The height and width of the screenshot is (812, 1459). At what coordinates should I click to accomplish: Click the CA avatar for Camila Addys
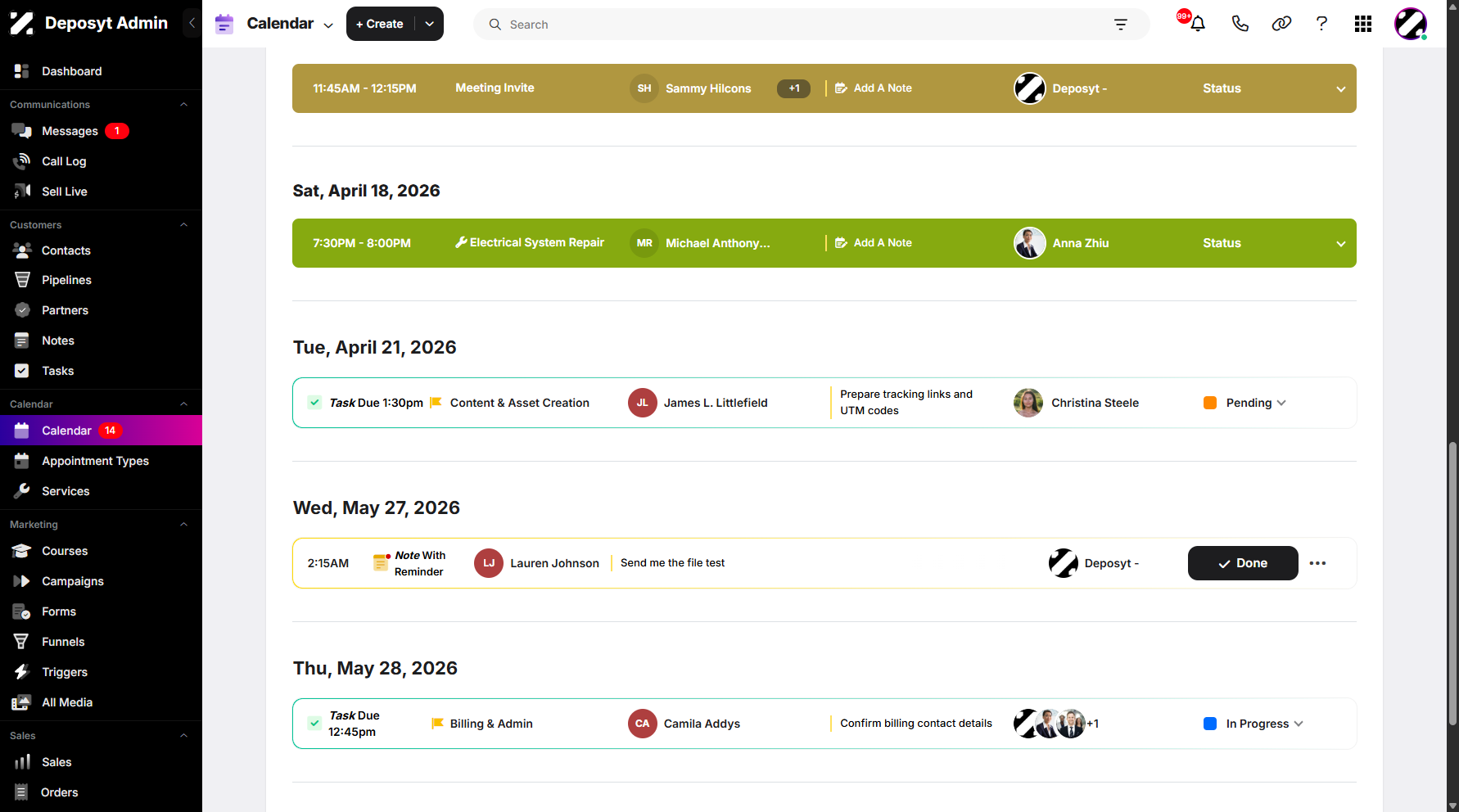click(643, 724)
